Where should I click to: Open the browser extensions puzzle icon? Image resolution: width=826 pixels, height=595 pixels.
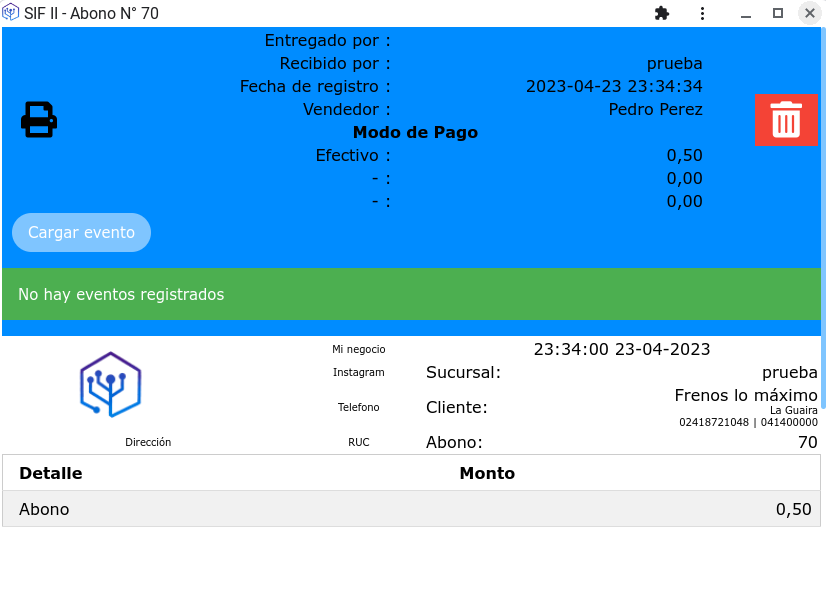662,13
